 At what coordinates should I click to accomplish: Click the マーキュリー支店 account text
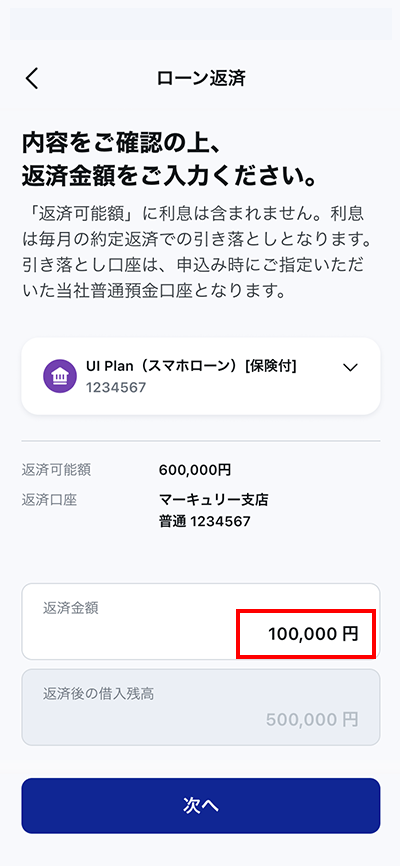(x=213, y=500)
